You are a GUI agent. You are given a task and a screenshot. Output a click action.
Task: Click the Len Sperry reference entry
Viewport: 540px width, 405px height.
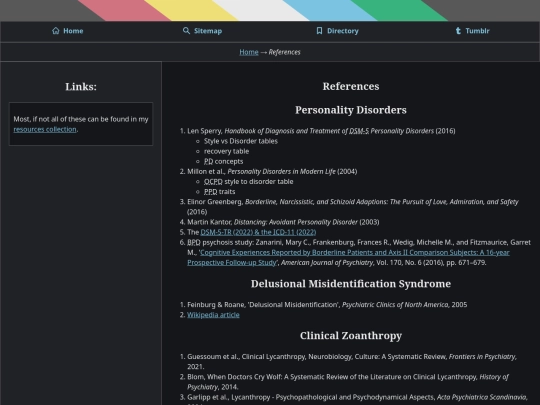pyautogui.click(x=321, y=131)
